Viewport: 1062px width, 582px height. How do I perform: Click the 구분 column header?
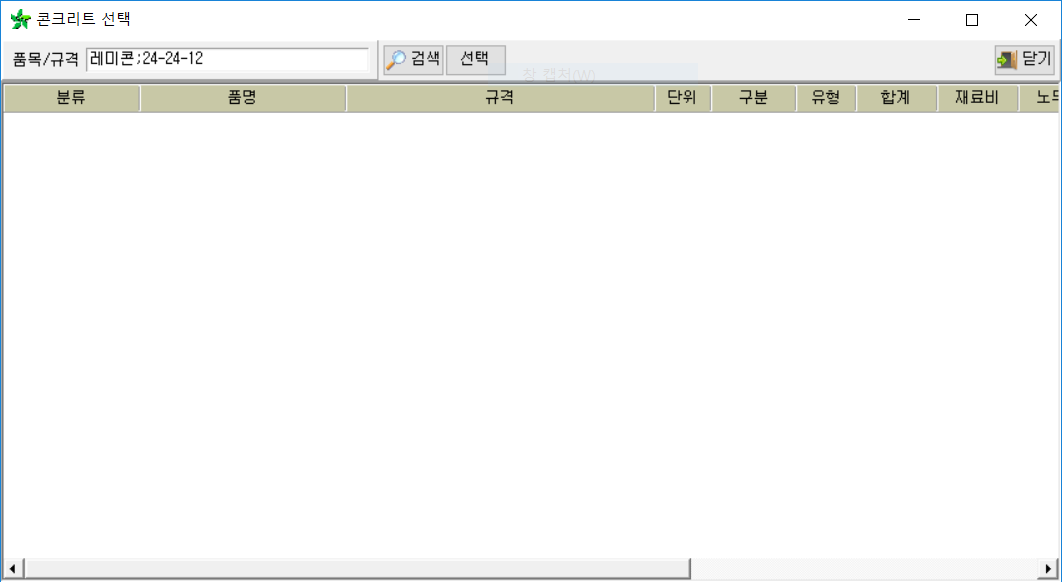click(x=753, y=98)
